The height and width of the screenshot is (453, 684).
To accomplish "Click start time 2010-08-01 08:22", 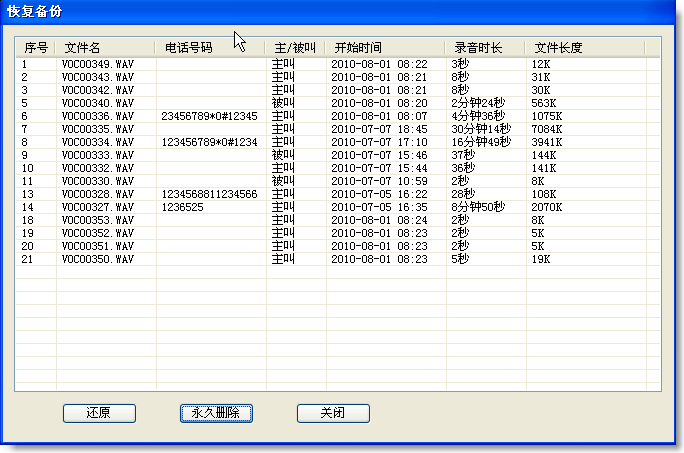I will coord(380,64).
